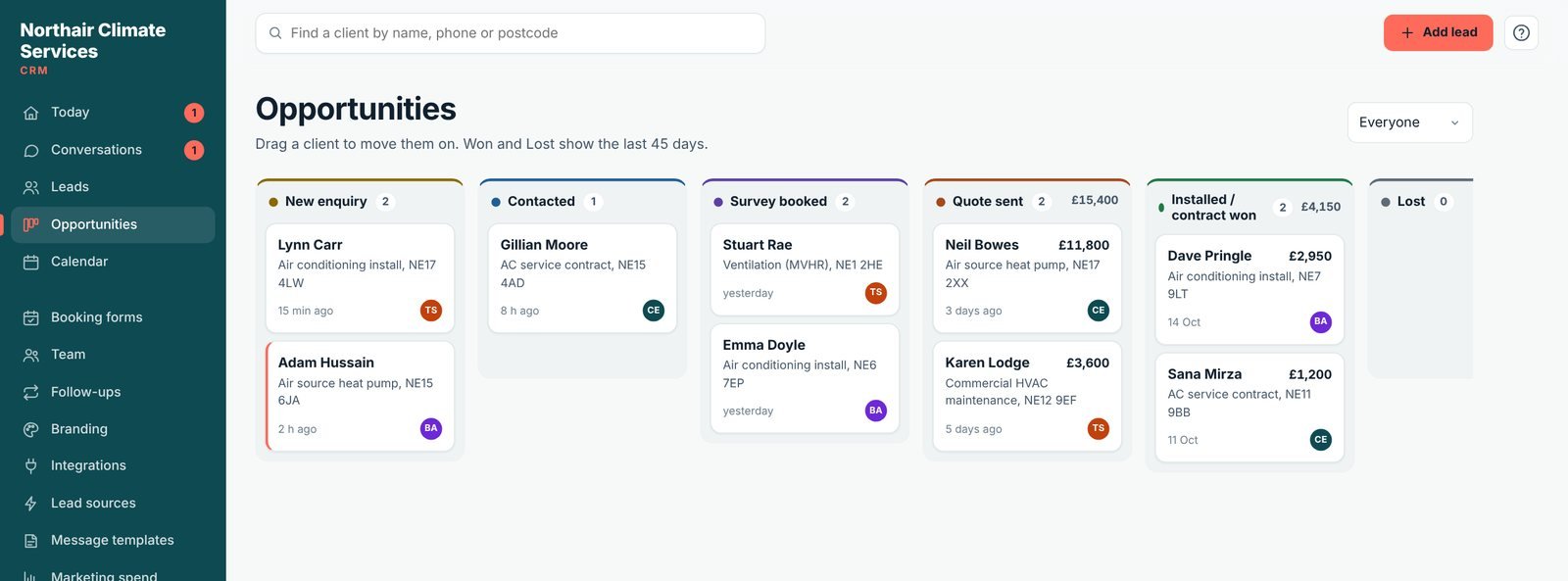Click the Today notification badge
The image size is (1568, 581).
pyautogui.click(x=194, y=113)
